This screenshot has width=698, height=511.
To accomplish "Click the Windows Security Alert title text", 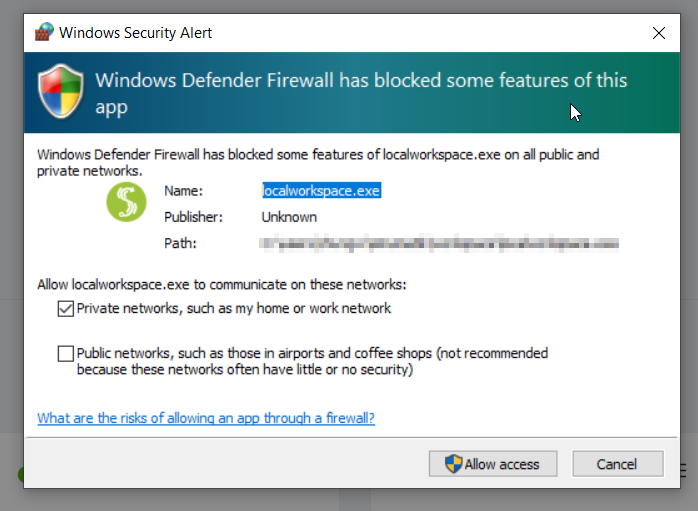I will point(135,33).
